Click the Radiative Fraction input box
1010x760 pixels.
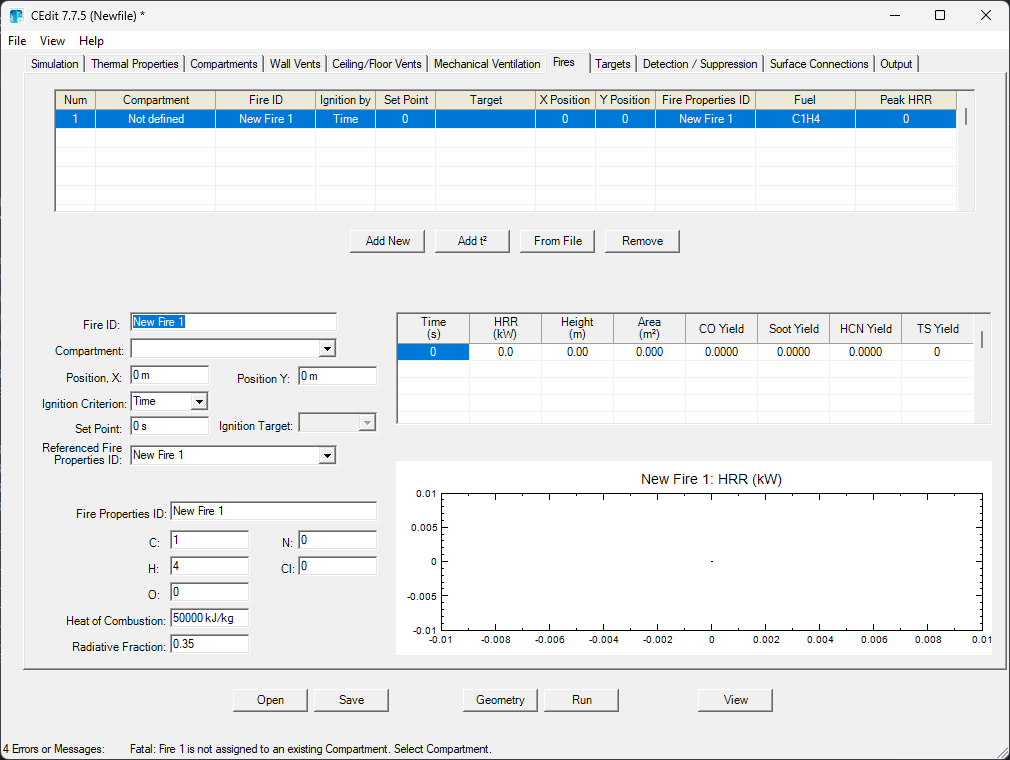coord(209,645)
